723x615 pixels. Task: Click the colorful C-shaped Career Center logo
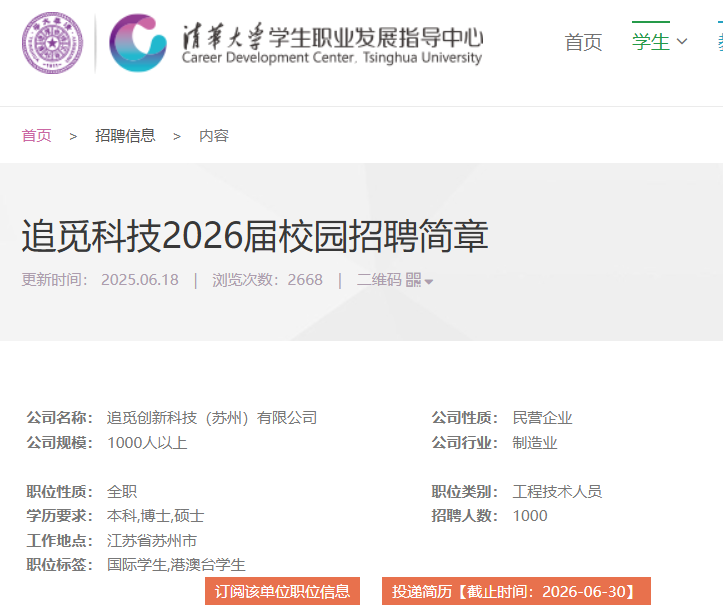pos(138,42)
